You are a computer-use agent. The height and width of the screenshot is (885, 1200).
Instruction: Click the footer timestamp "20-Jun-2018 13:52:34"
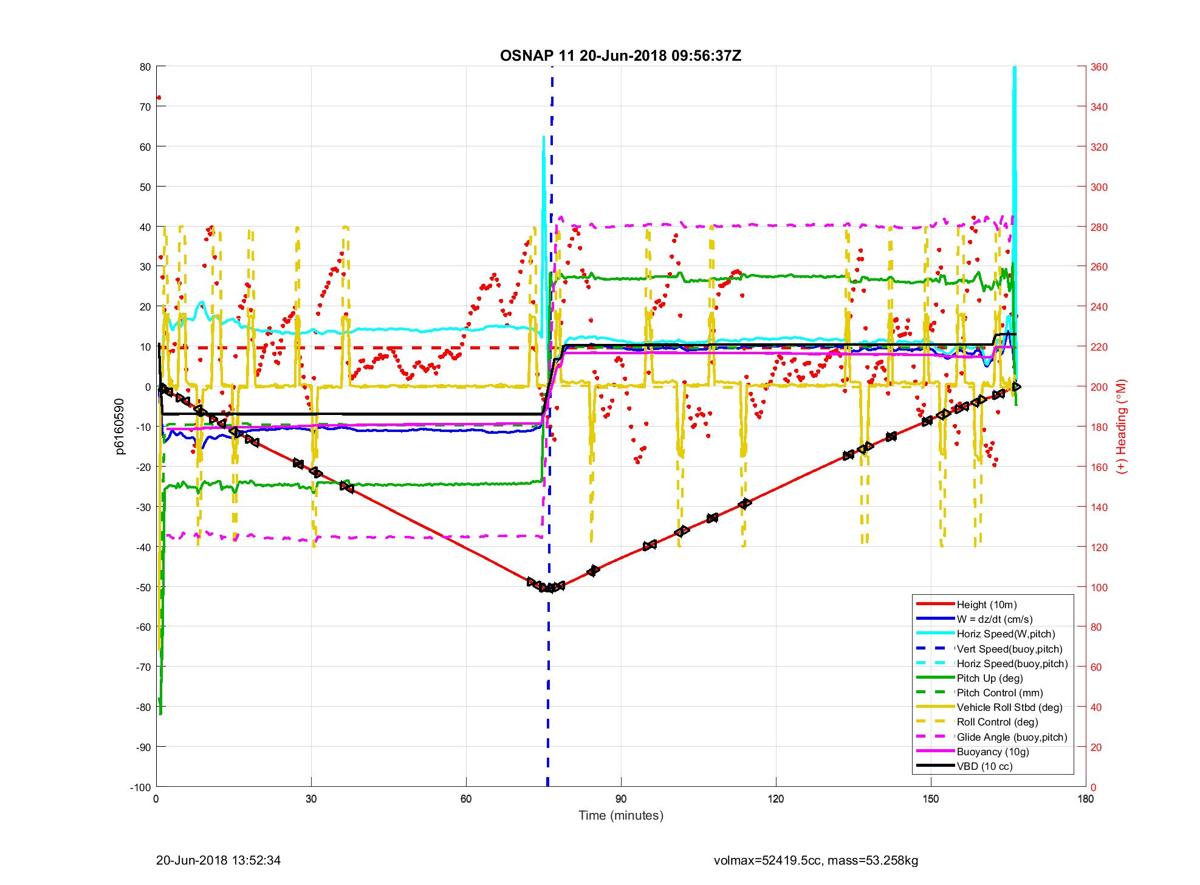pyautogui.click(x=218, y=860)
